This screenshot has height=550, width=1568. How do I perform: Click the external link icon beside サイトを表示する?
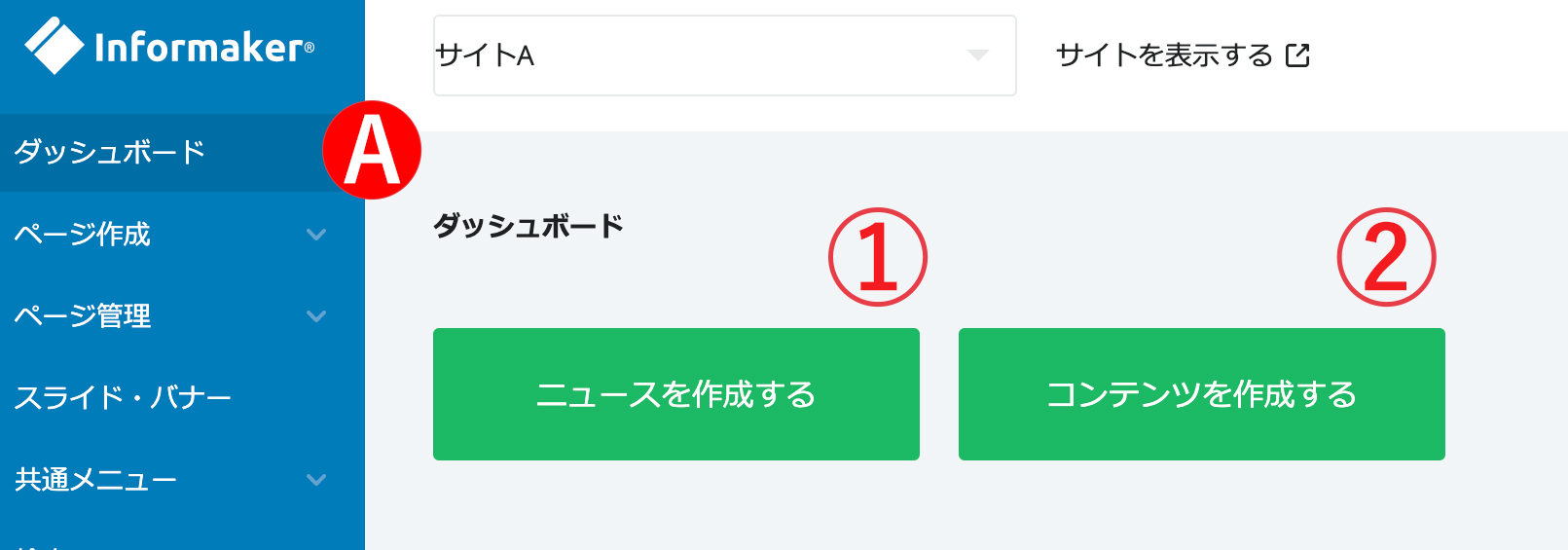click(1297, 55)
